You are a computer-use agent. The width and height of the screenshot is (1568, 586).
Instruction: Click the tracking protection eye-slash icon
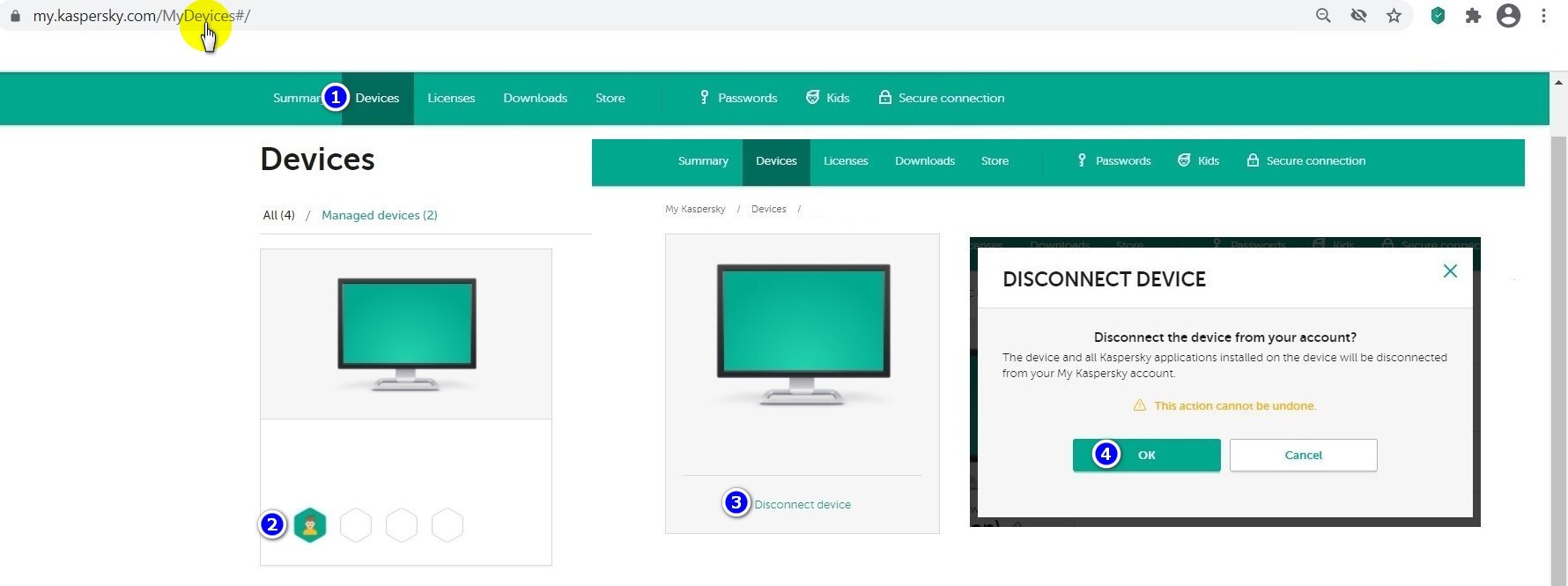coord(1358,16)
